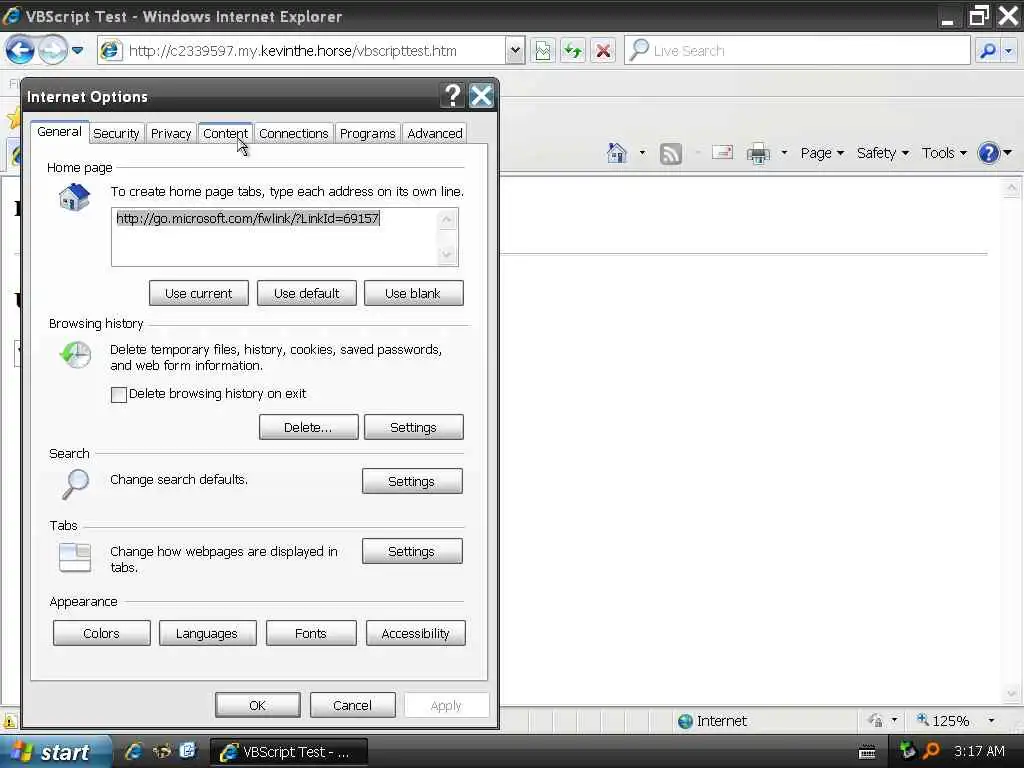
Task: Click the 125% zoom level button
Action: click(943, 721)
